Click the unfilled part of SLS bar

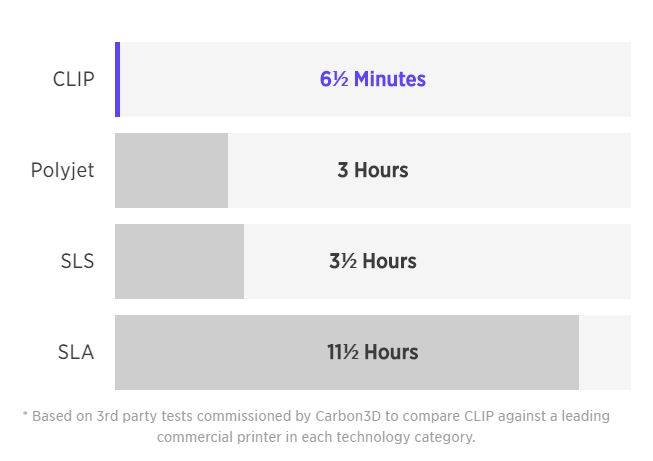coord(437,261)
